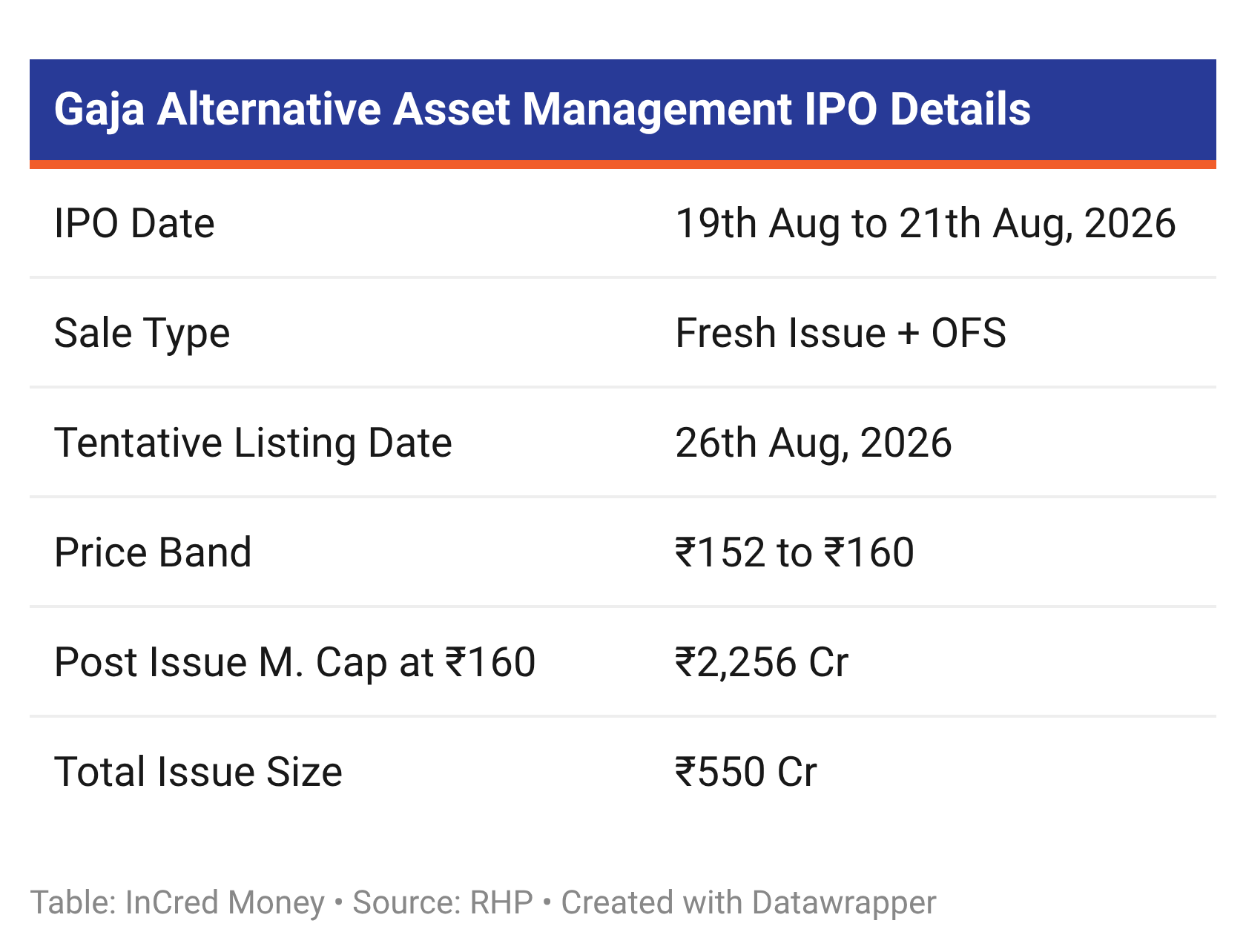Select the 'Total Issue Size' label

tap(198, 772)
